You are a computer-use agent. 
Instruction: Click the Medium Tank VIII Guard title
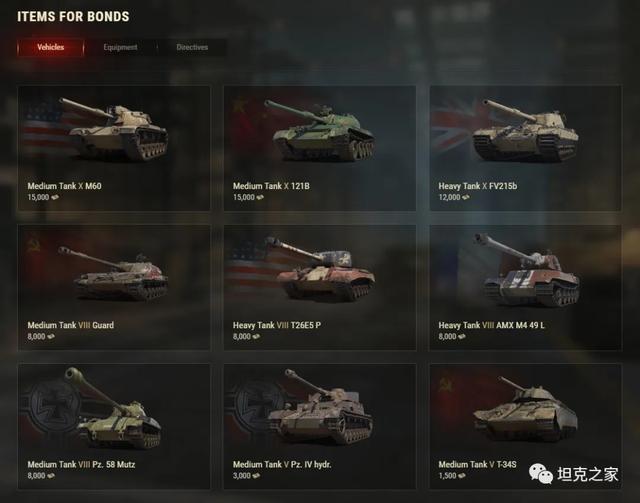point(71,325)
